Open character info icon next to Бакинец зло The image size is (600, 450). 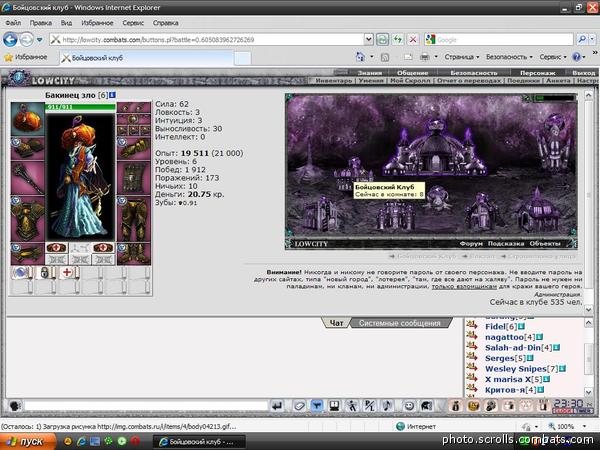pos(112,95)
